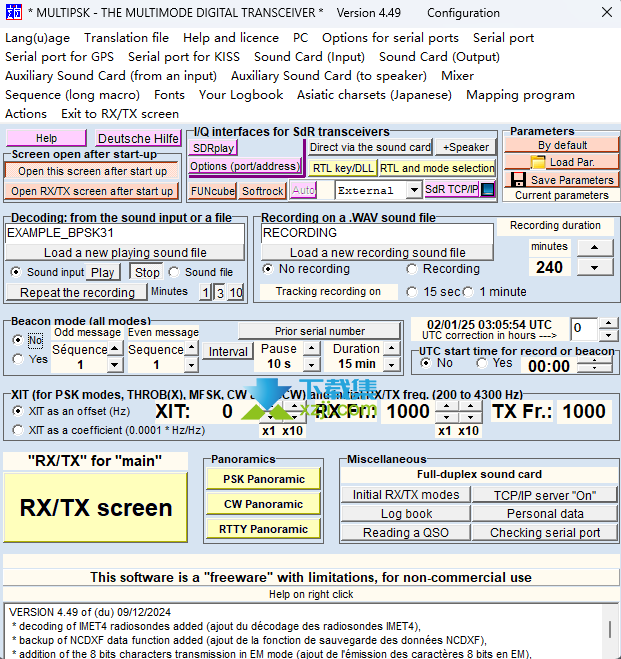Click Exit to RX/TX screen menu
This screenshot has width=621, height=659.
[120, 114]
